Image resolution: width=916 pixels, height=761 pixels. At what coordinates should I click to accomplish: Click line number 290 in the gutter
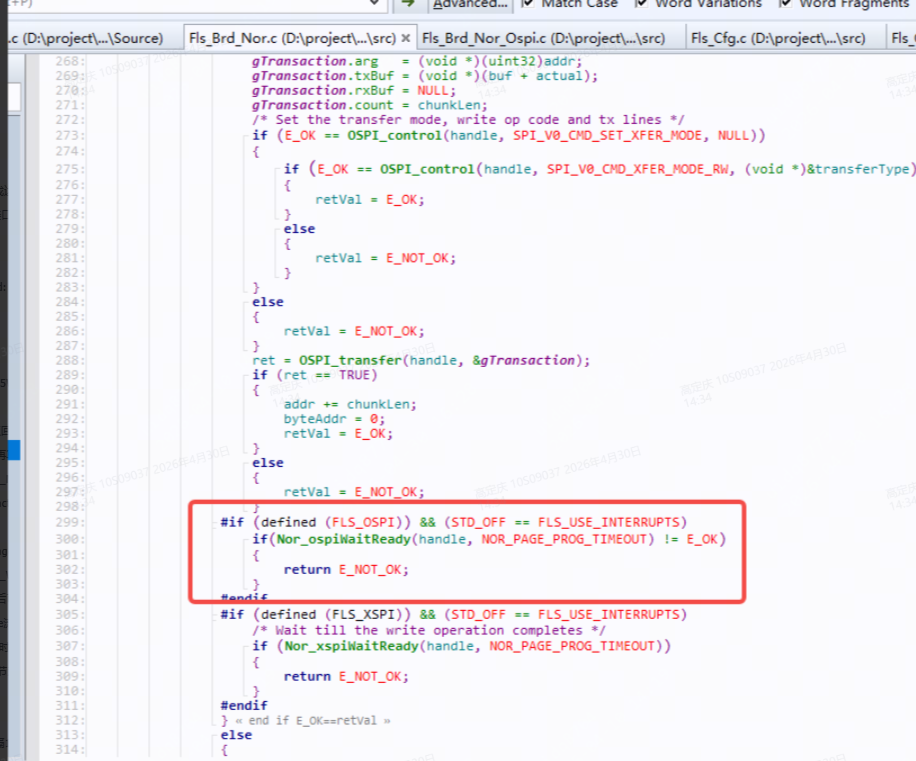(x=69, y=390)
